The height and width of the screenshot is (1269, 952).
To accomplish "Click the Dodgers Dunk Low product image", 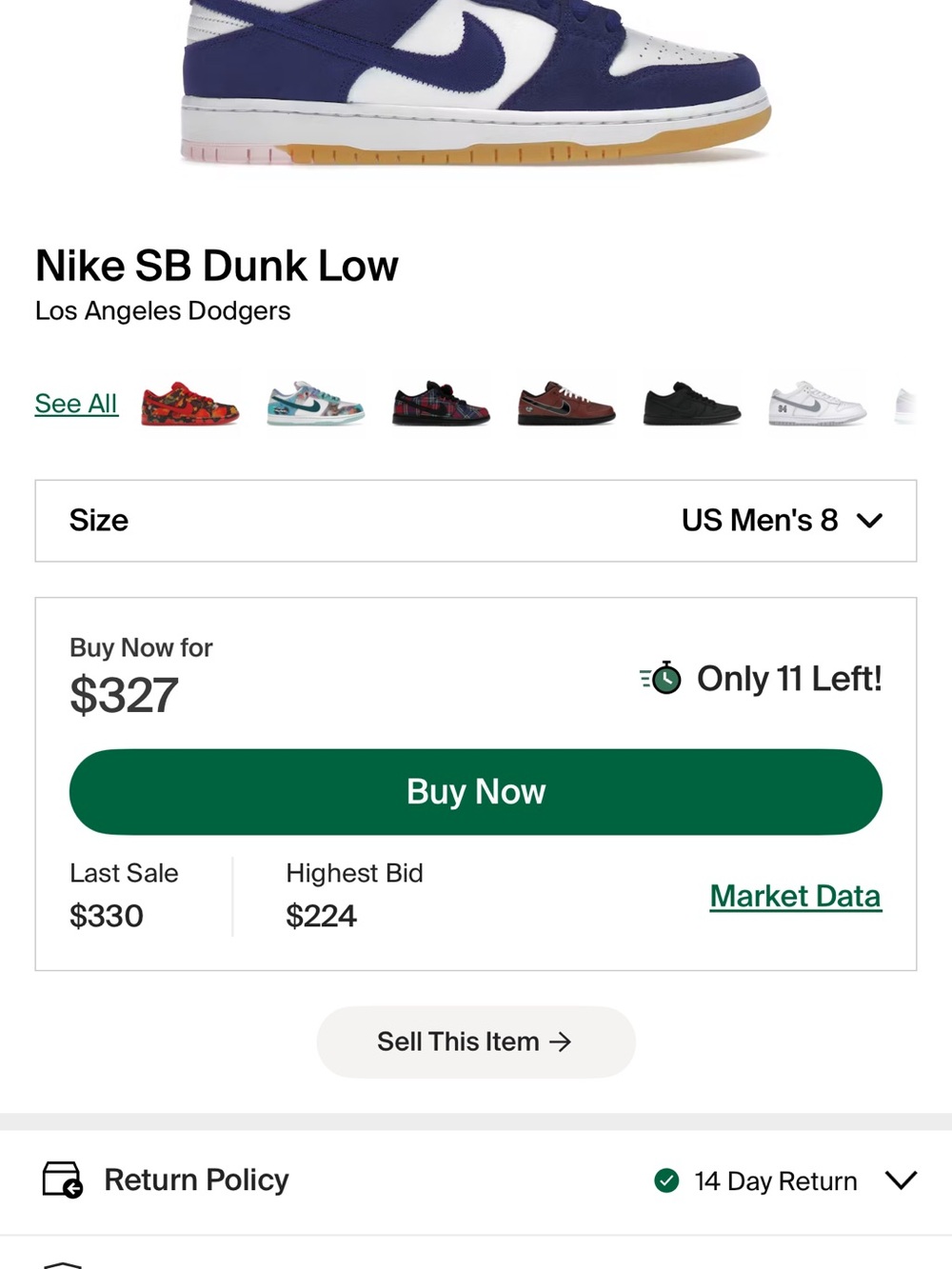I will coord(476,81).
